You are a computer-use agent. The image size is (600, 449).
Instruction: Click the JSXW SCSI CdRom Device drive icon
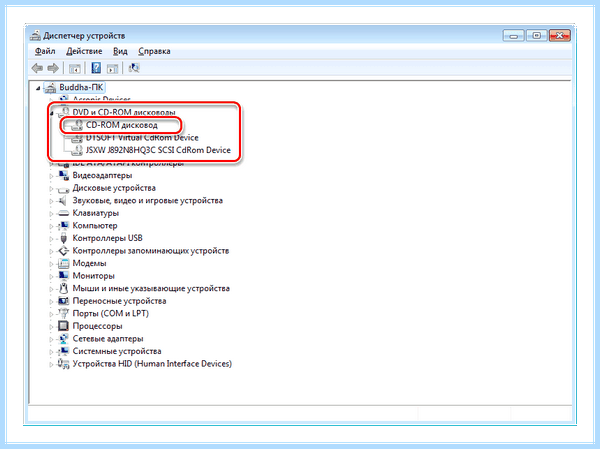coord(77,150)
